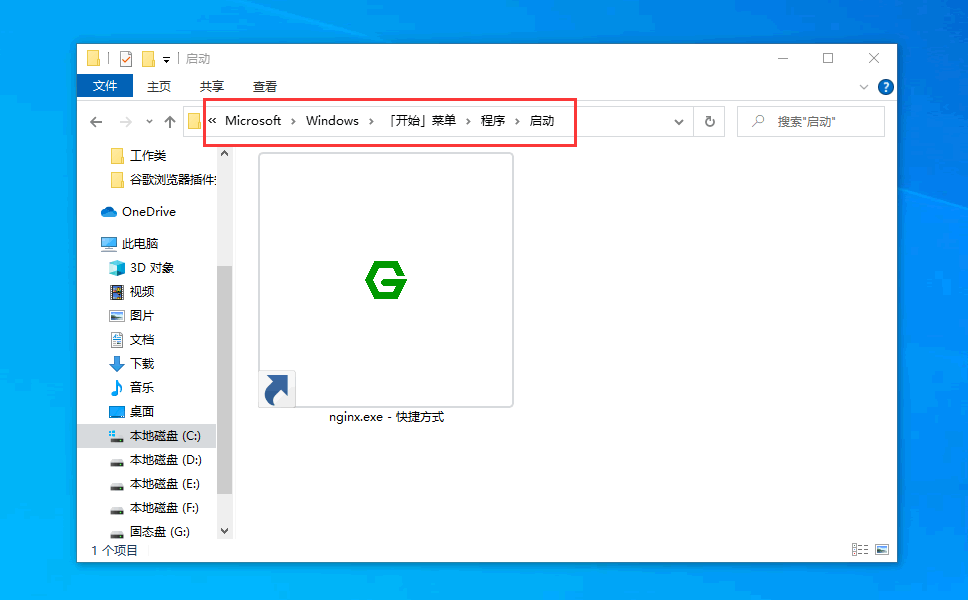Switch to large thumbnails view icon
Viewport: 968px width, 600px height.
tap(882, 549)
